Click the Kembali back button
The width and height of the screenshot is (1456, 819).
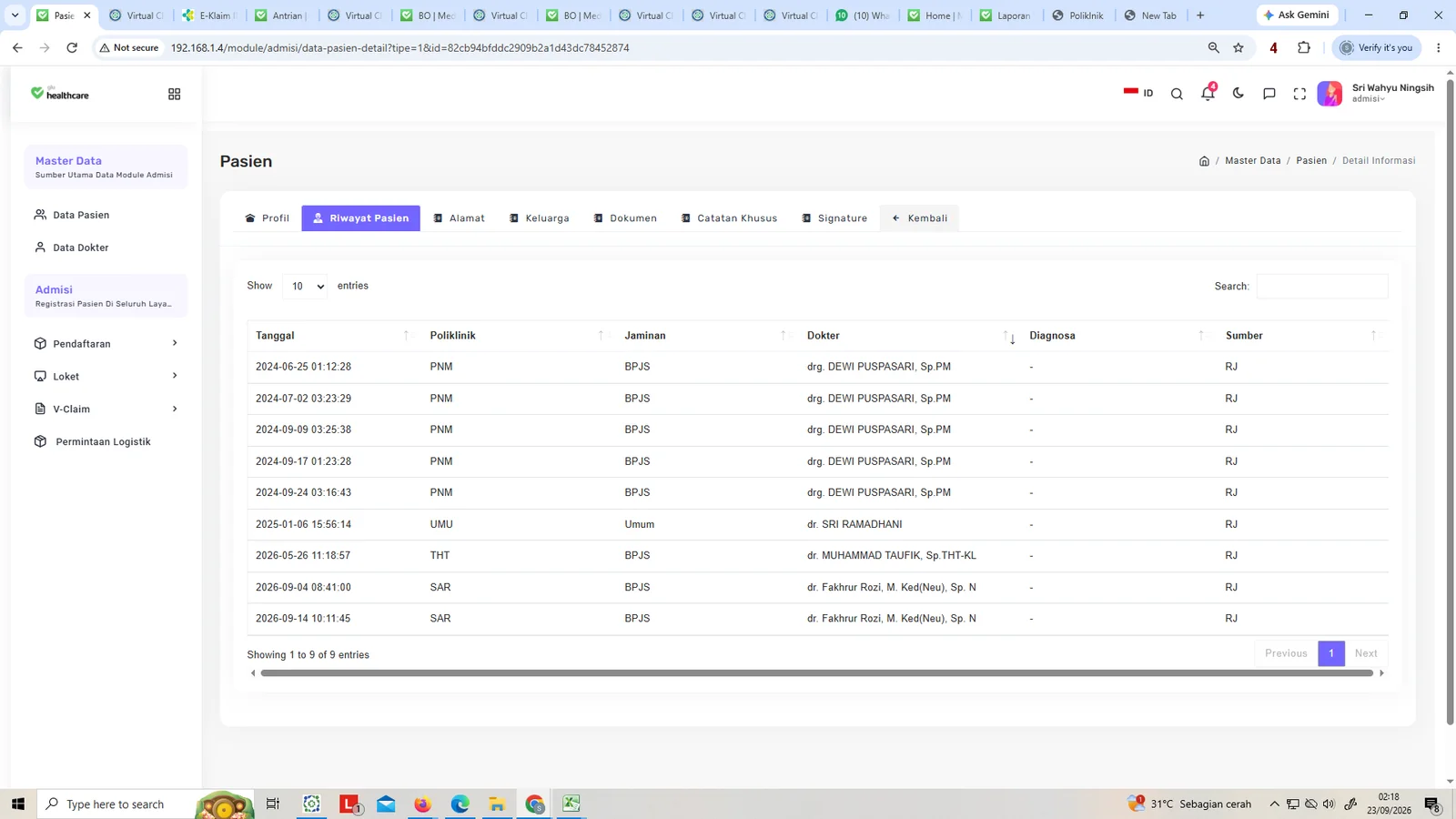coord(919,218)
